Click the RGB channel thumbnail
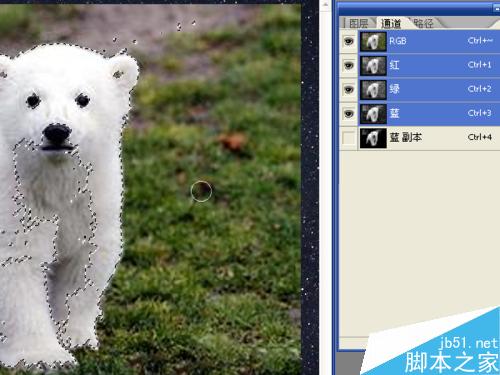Image resolution: width=500 pixels, height=375 pixels. click(x=373, y=41)
